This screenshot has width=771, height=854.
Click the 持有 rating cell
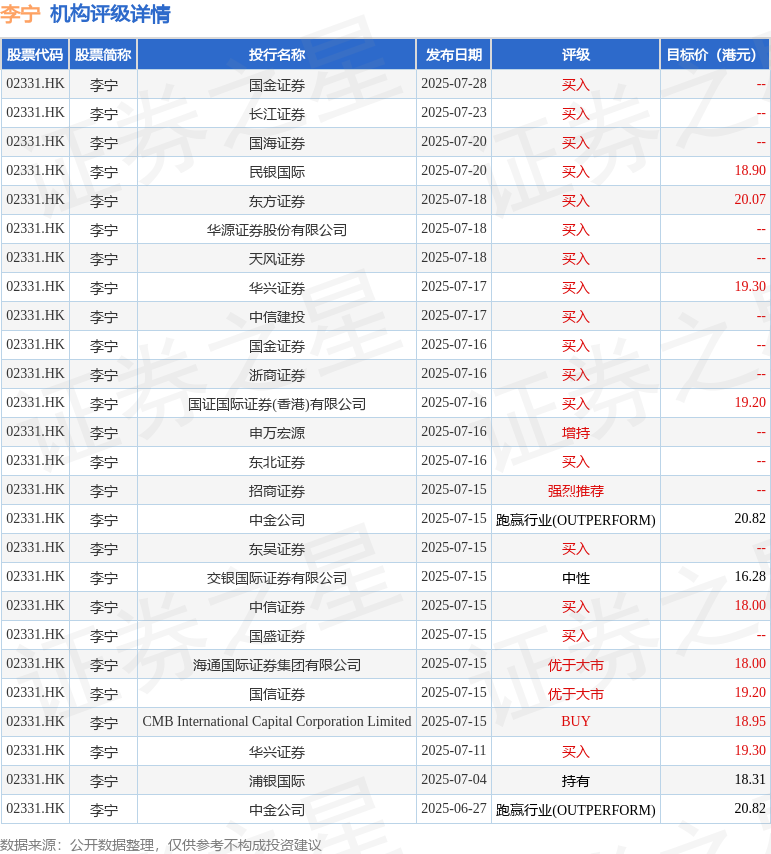[576, 780]
